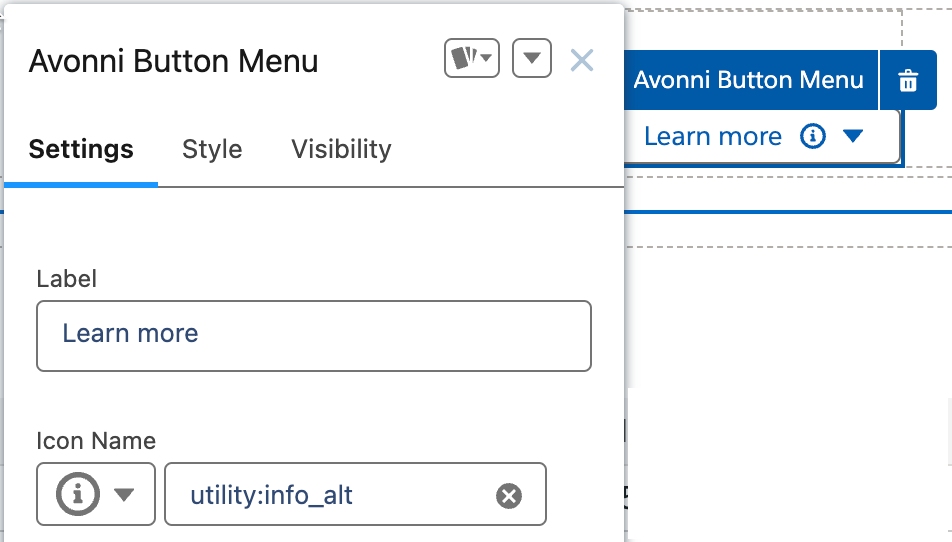Open the panel options dropdown arrow

pyautogui.click(x=532, y=60)
